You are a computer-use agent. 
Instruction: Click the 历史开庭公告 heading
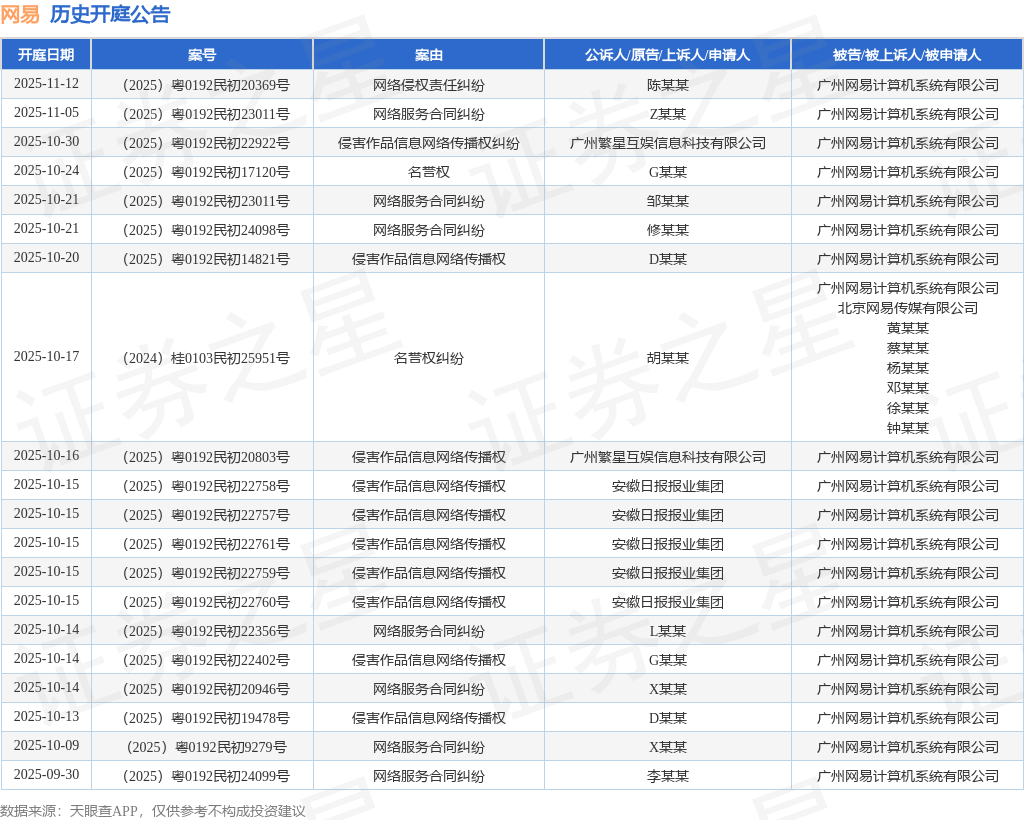pos(110,14)
